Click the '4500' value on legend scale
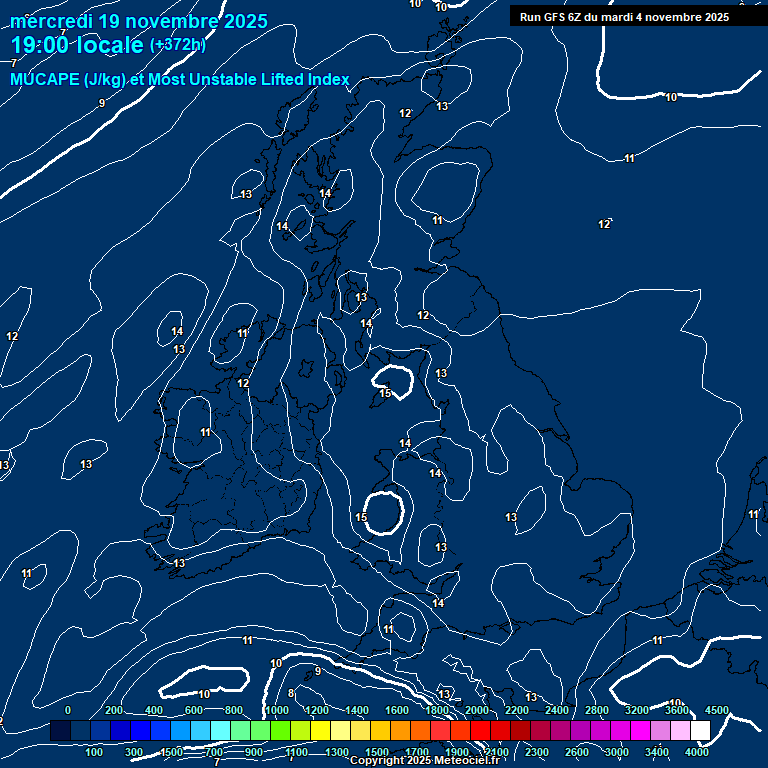This screenshot has width=768, height=768. tap(717, 709)
